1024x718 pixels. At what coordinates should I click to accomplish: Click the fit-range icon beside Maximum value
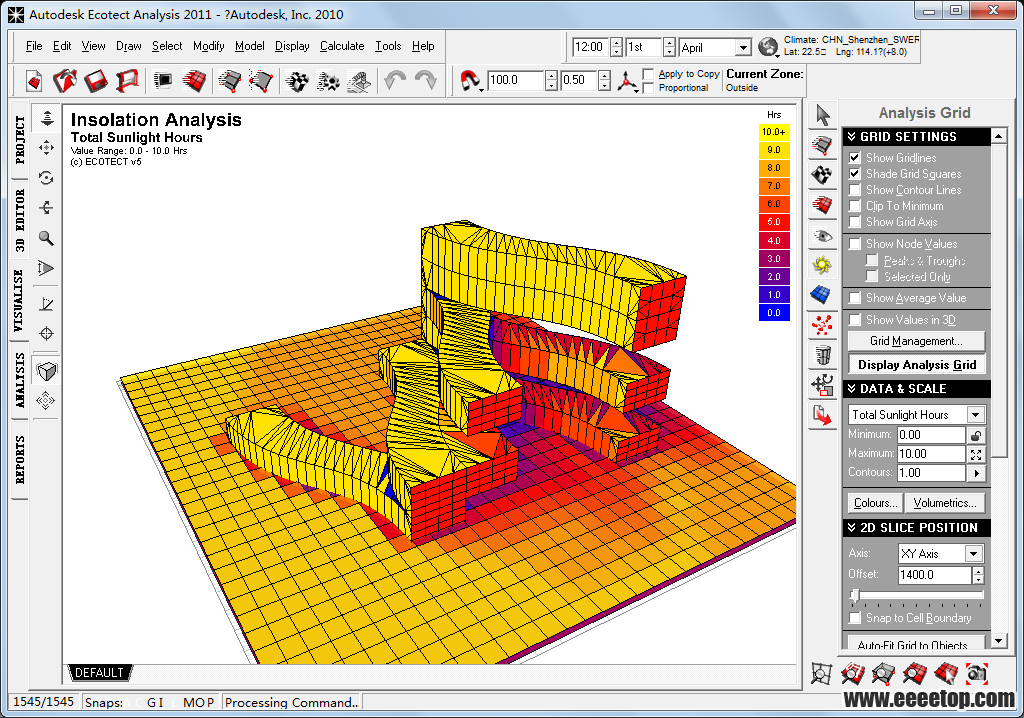pyautogui.click(x=976, y=454)
